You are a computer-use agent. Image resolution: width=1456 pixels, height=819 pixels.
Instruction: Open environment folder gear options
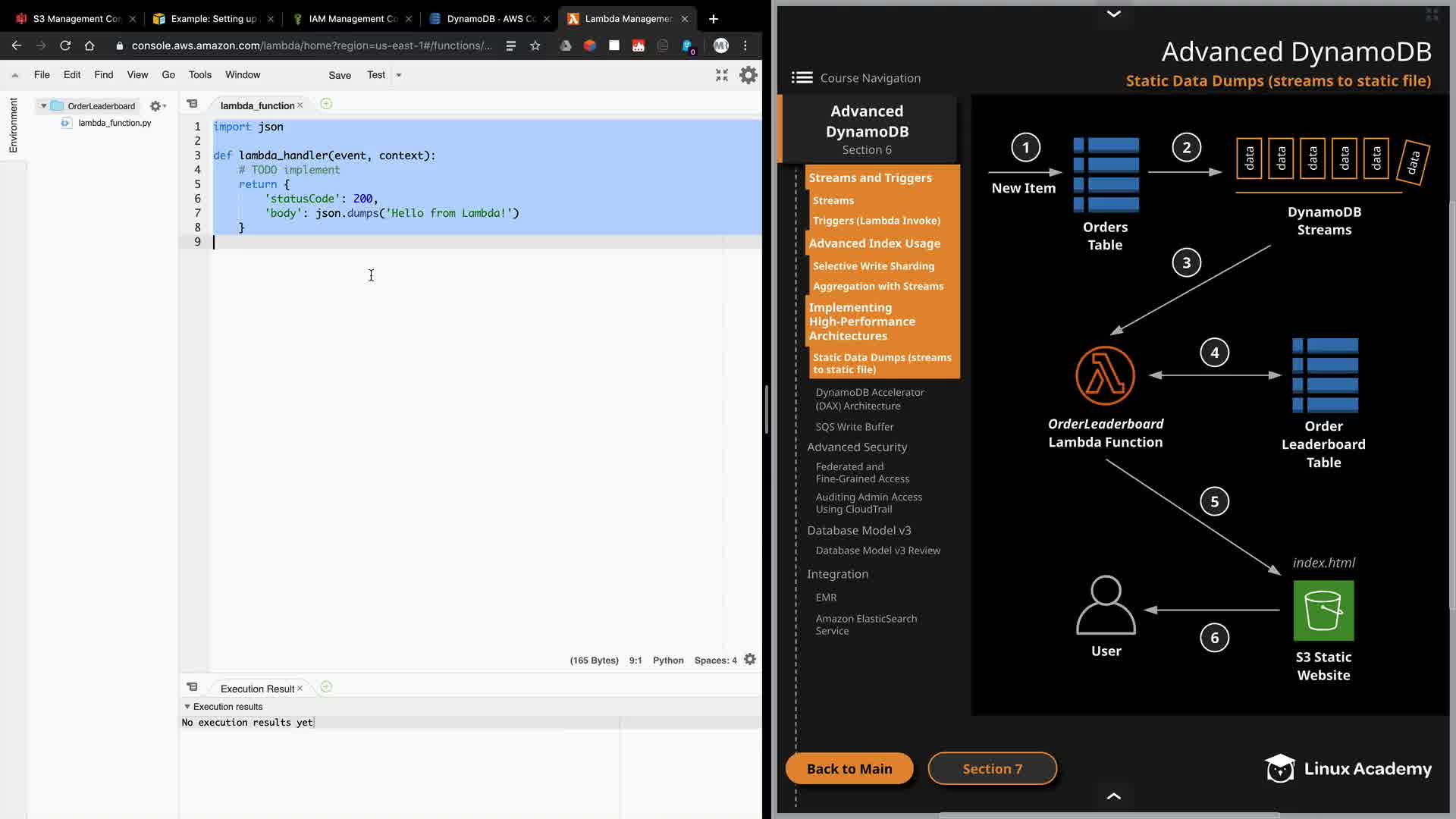point(157,106)
